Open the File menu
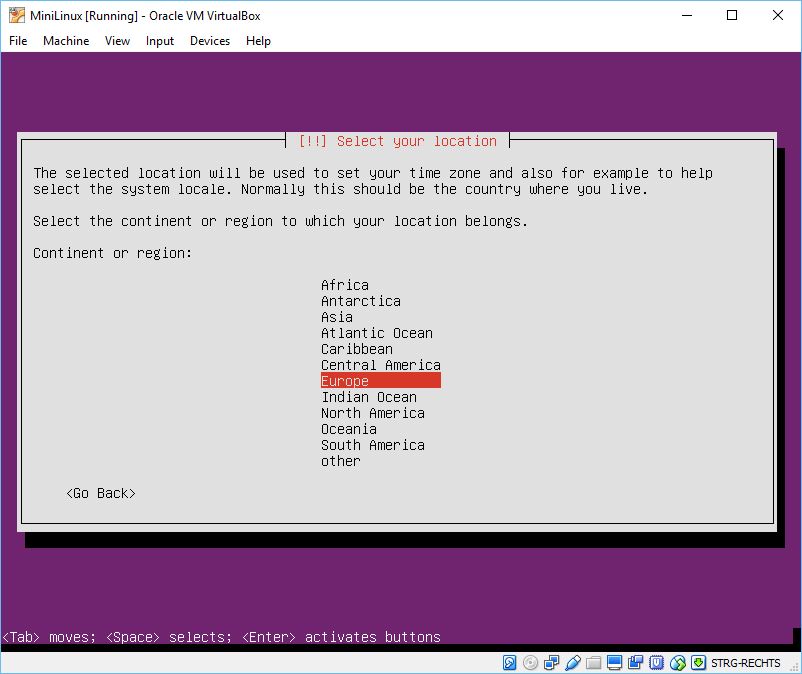Screen dimensions: 802x674 click(18, 41)
